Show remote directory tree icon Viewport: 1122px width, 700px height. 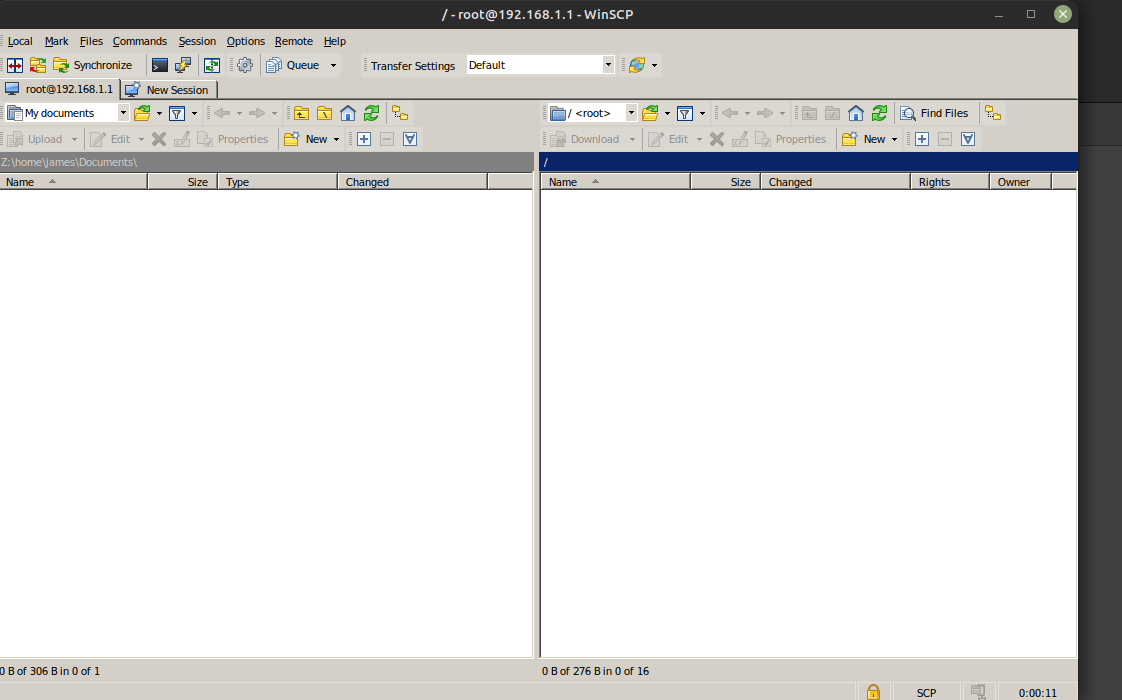993,113
